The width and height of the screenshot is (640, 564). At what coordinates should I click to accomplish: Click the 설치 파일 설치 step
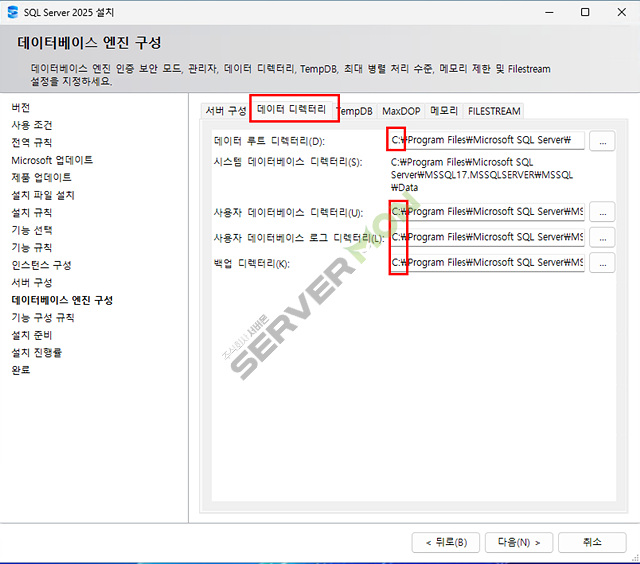(43, 195)
